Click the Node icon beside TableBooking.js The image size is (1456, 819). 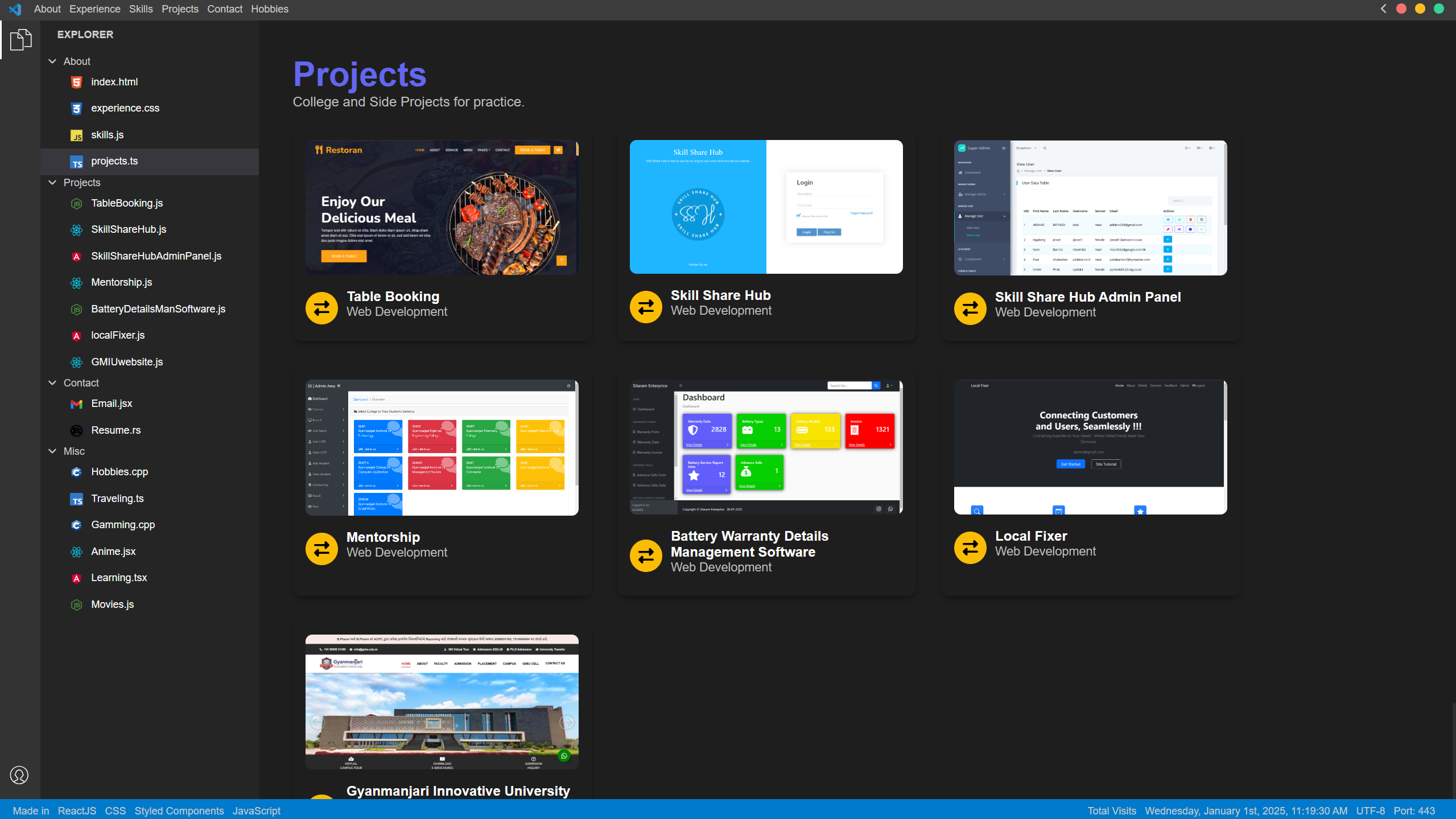click(x=76, y=203)
